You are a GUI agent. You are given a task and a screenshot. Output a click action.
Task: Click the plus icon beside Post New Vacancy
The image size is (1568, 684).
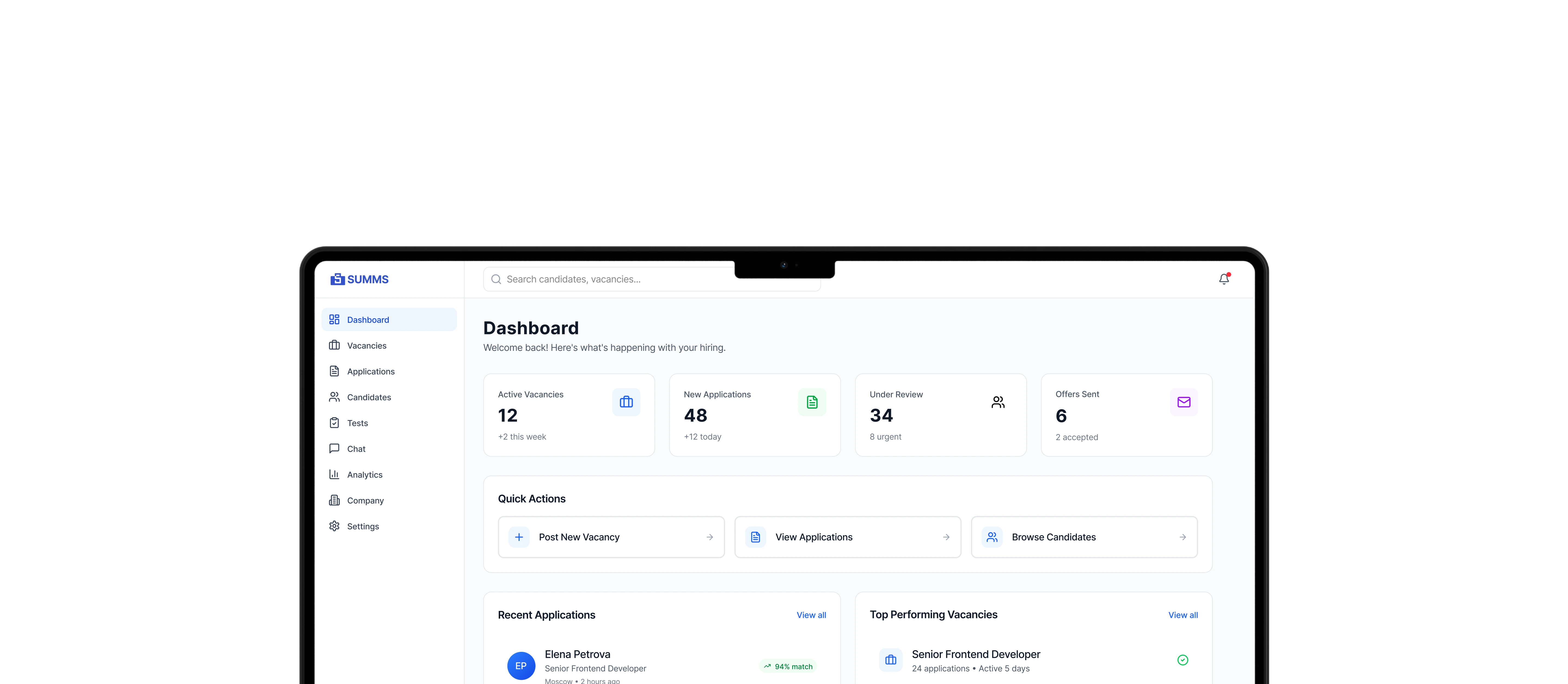click(519, 537)
